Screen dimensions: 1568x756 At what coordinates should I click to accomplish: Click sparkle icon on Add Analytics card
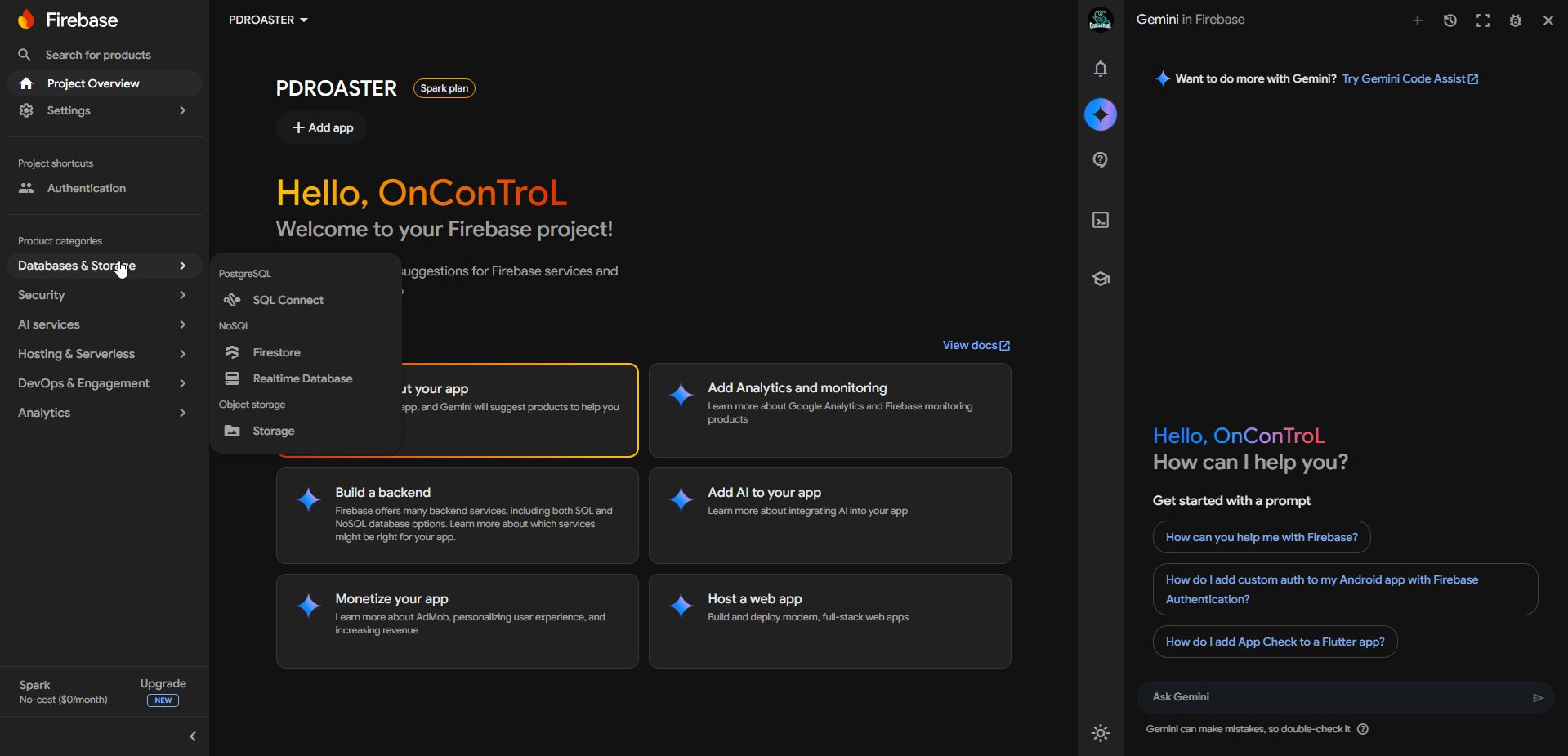(681, 395)
